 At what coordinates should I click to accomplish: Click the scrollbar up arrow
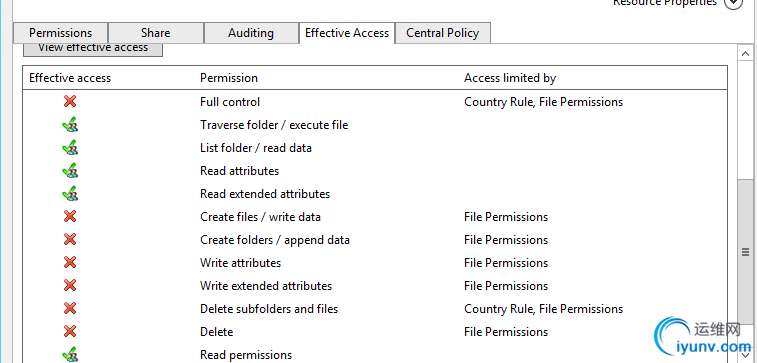[745, 53]
